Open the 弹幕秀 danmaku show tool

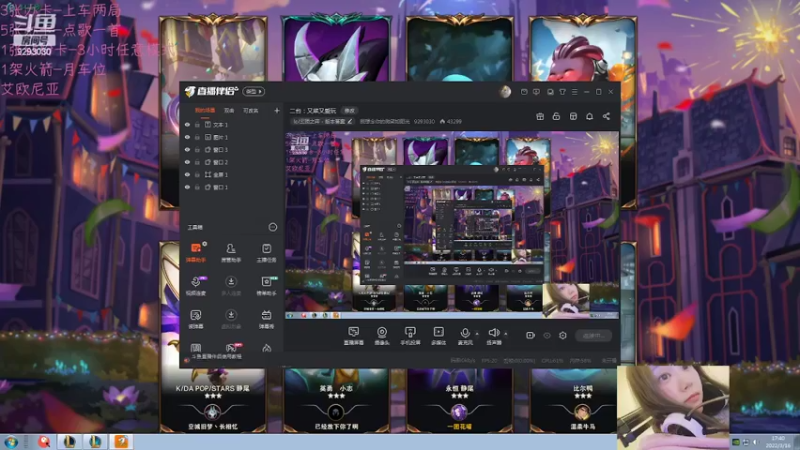(266, 319)
